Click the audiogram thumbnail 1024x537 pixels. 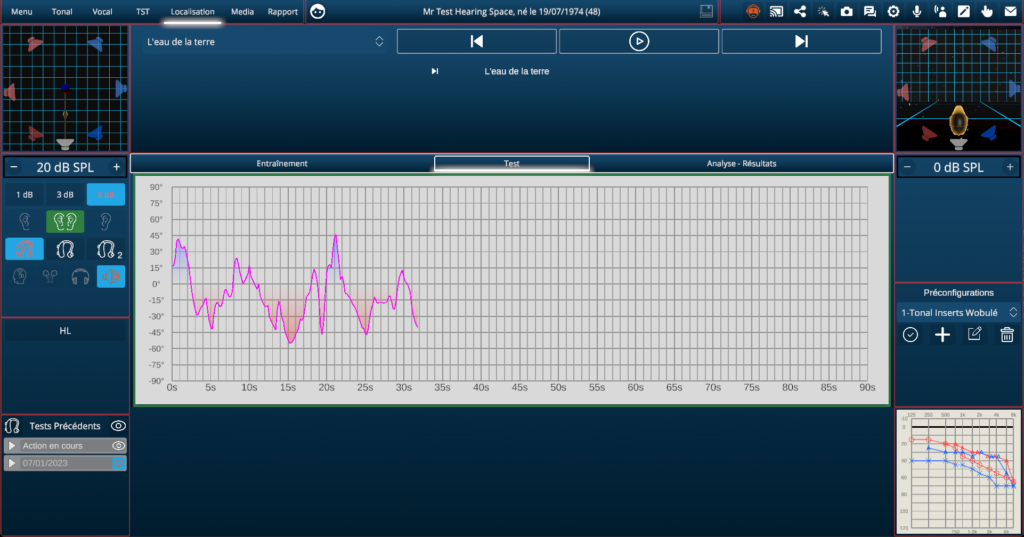coord(958,470)
